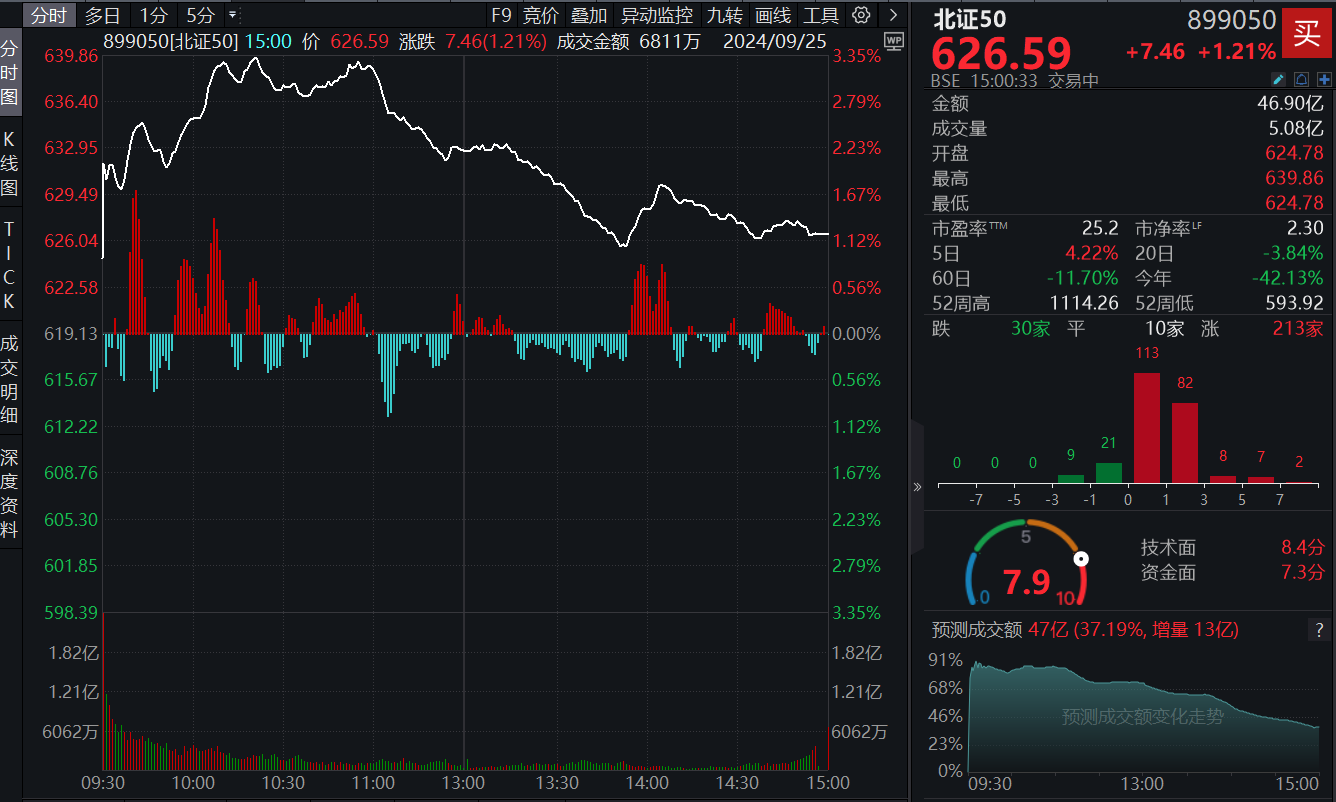Click the 北证50 title name
This screenshot has width=1336, height=802.
click(x=970, y=19)
